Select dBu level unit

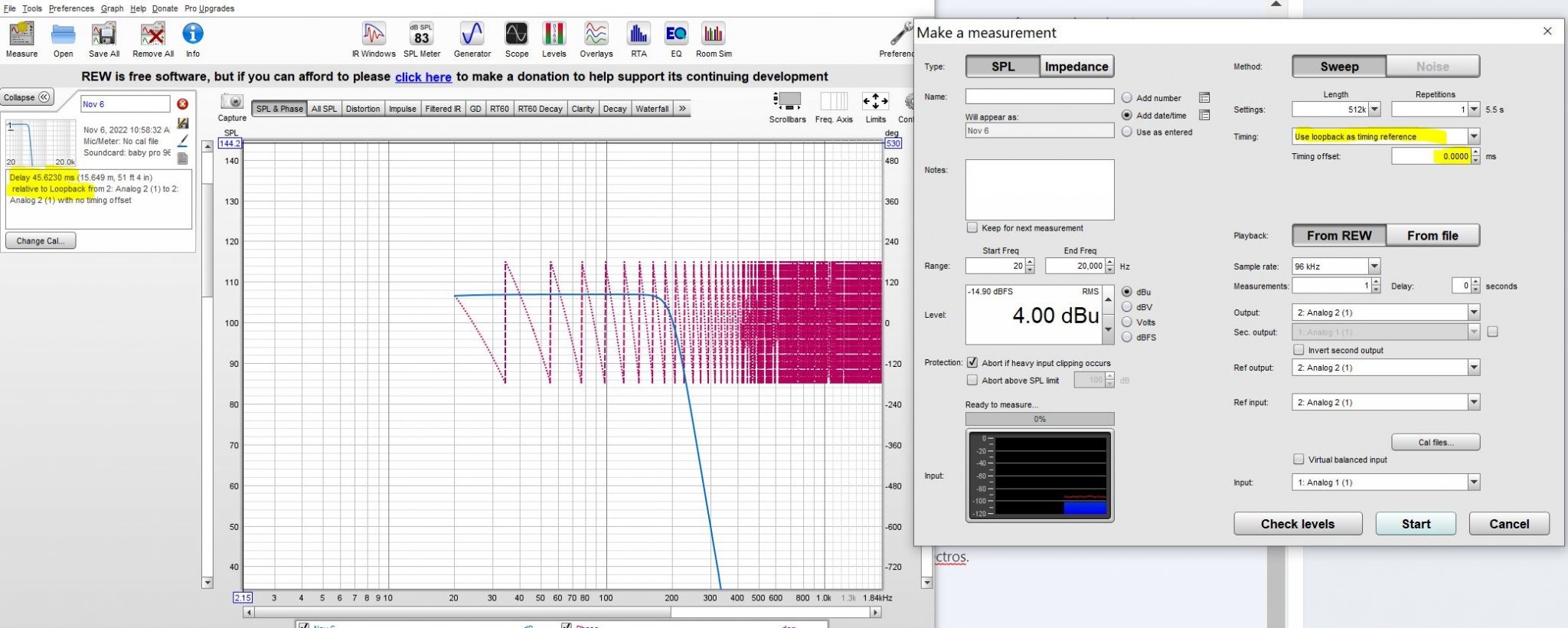tap(1127, 292)
